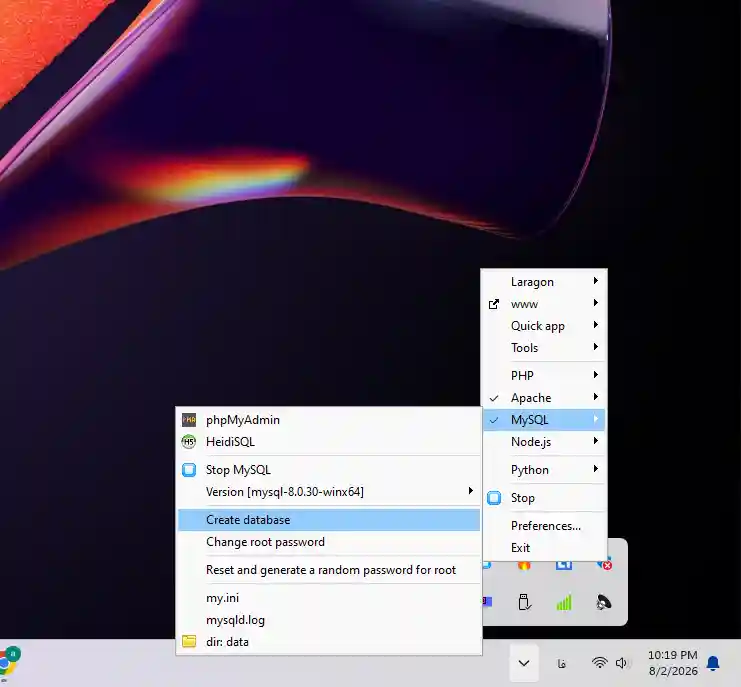
Task: Toggle the checked MySQL service entry
Action: point(544,420)
